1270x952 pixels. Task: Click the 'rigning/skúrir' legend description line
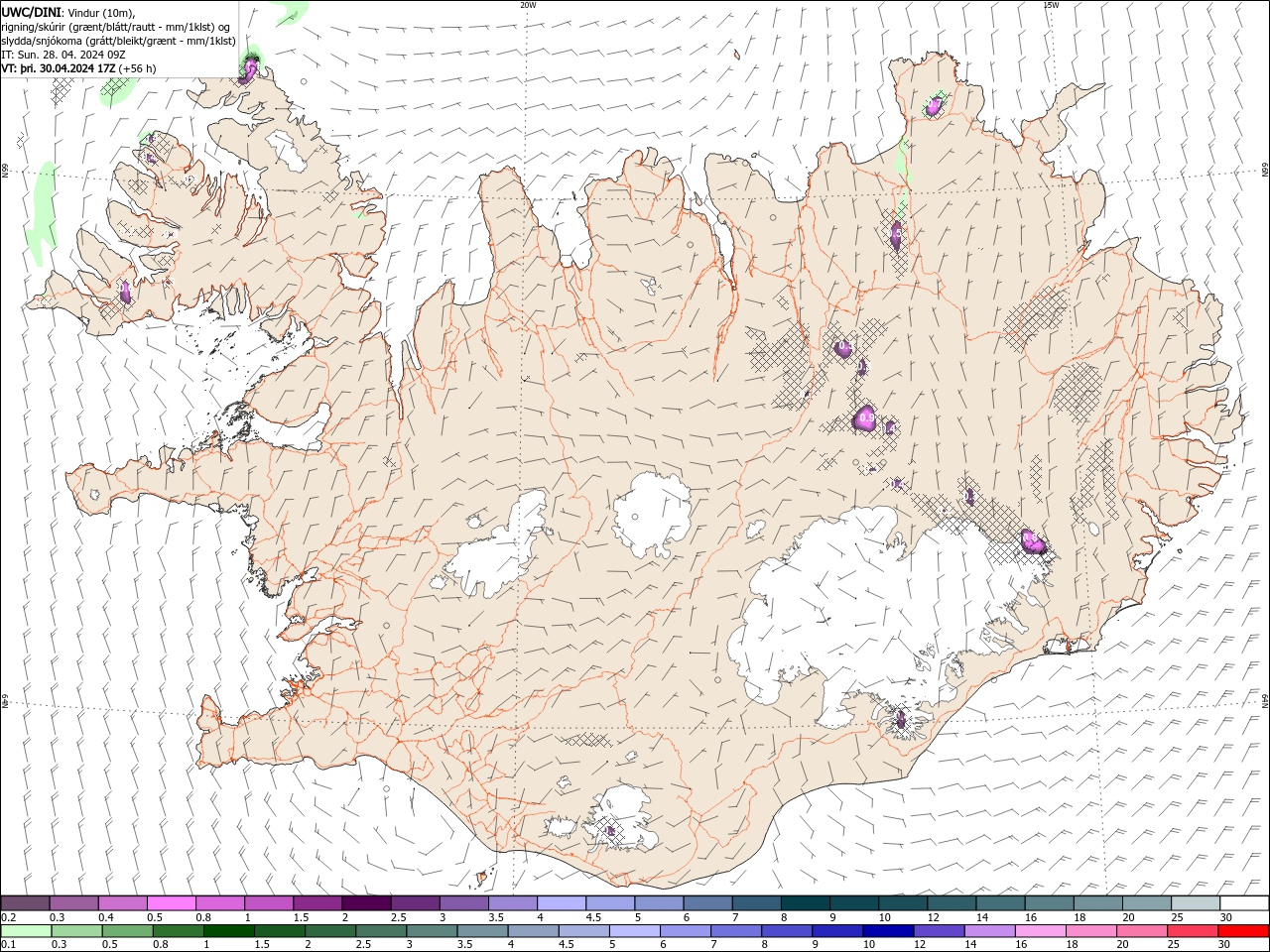[116, 26]
